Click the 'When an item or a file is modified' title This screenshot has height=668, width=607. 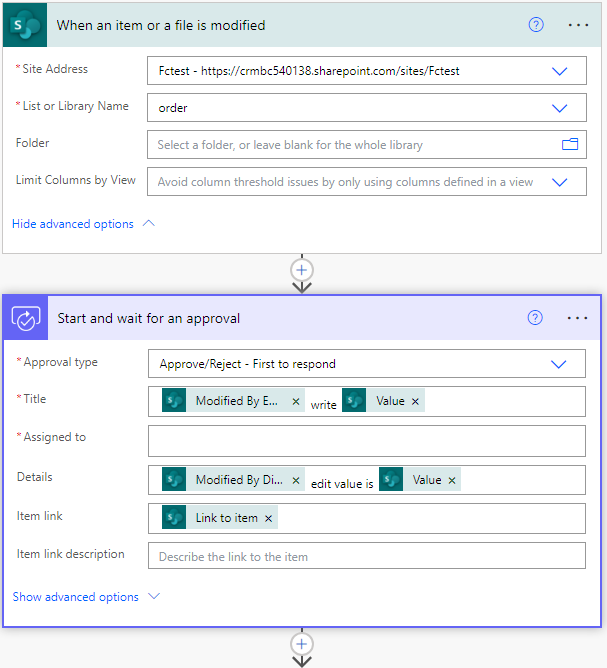[161, 25]
